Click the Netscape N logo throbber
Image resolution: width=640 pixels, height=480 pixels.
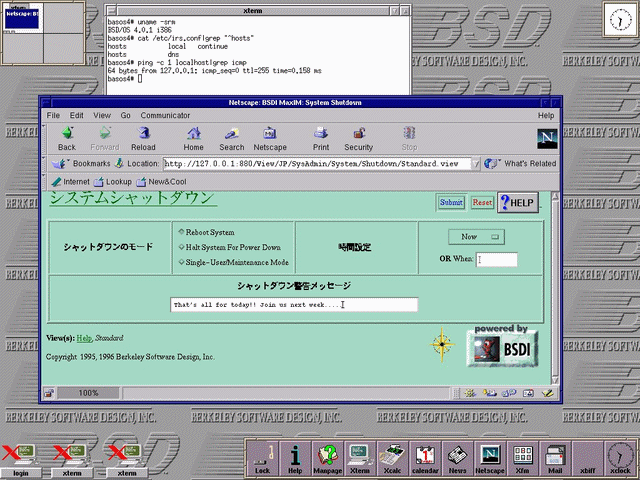(x=547, y=138)
